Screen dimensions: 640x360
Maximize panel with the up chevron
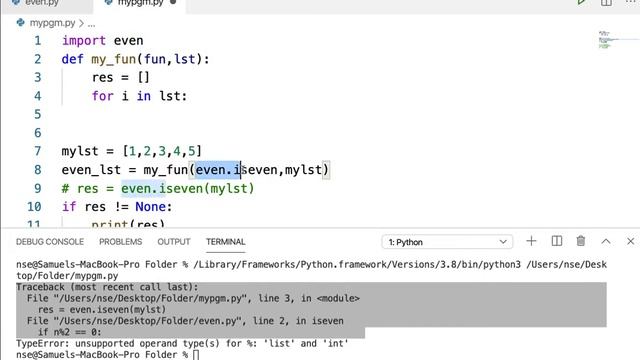606,241
